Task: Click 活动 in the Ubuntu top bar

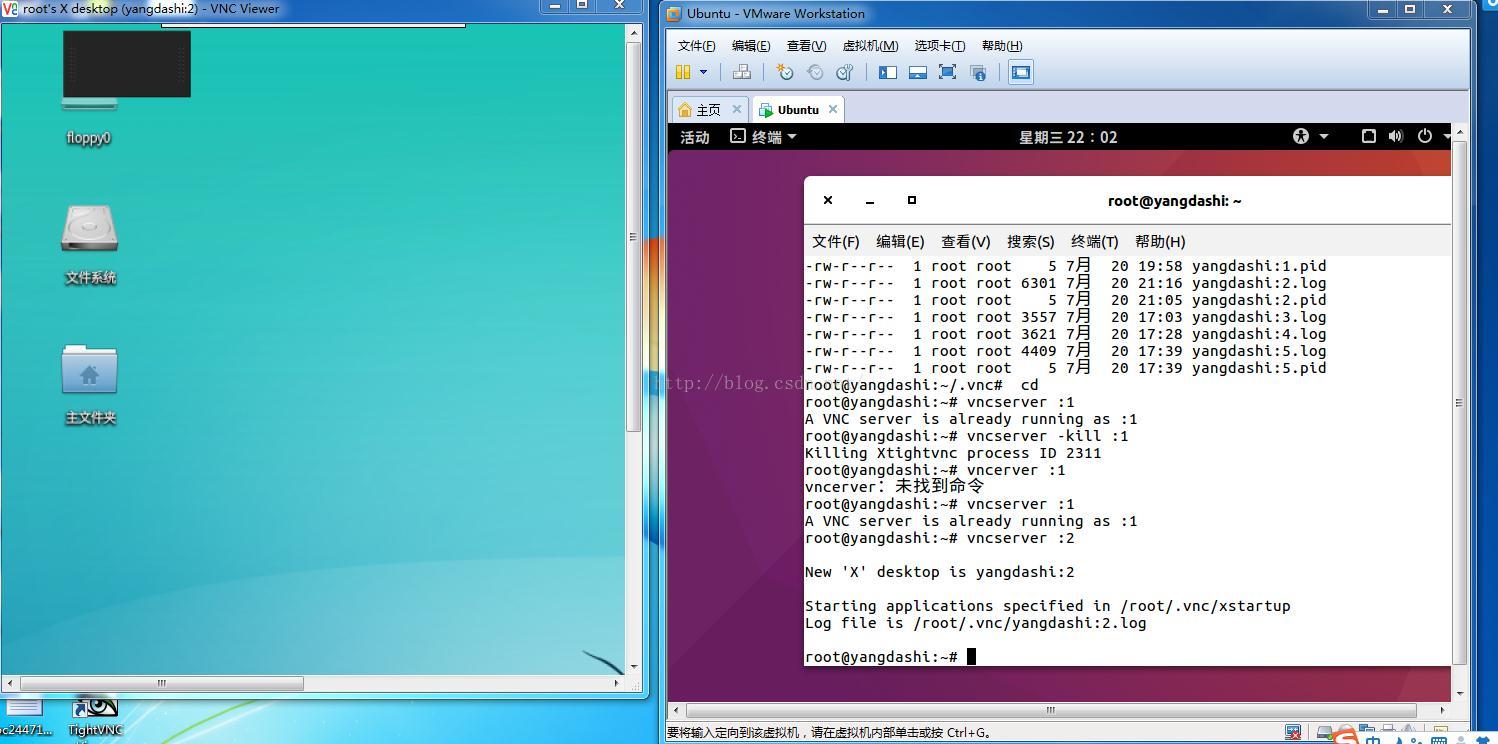Action: click(x=694, y=137)
